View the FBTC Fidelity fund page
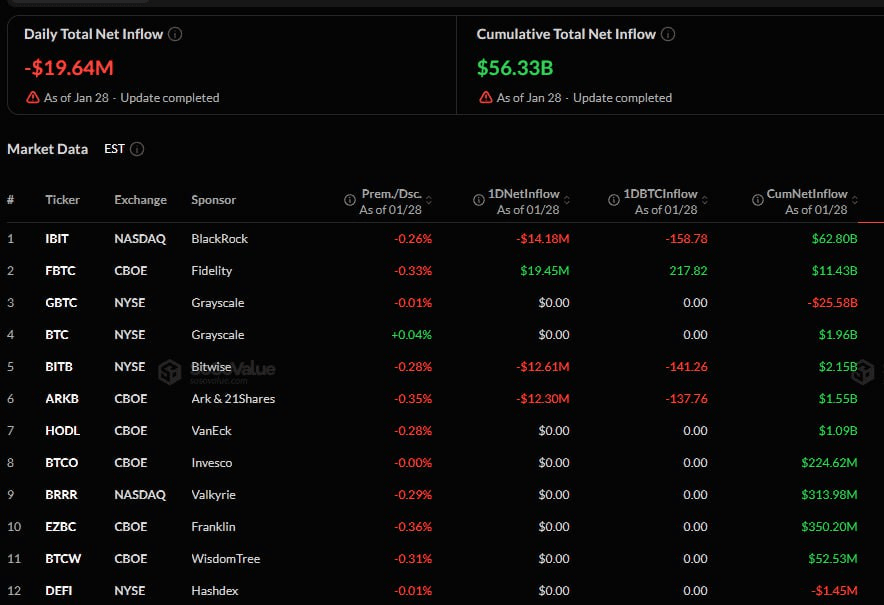The width and height of the screenshot is (884, 605). (59, 270)
